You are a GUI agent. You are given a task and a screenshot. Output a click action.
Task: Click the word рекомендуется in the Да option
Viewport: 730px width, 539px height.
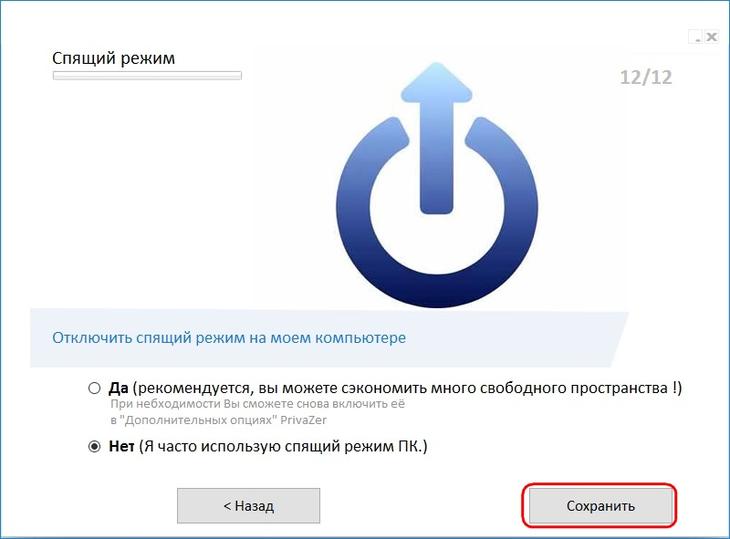coord(194,388)
